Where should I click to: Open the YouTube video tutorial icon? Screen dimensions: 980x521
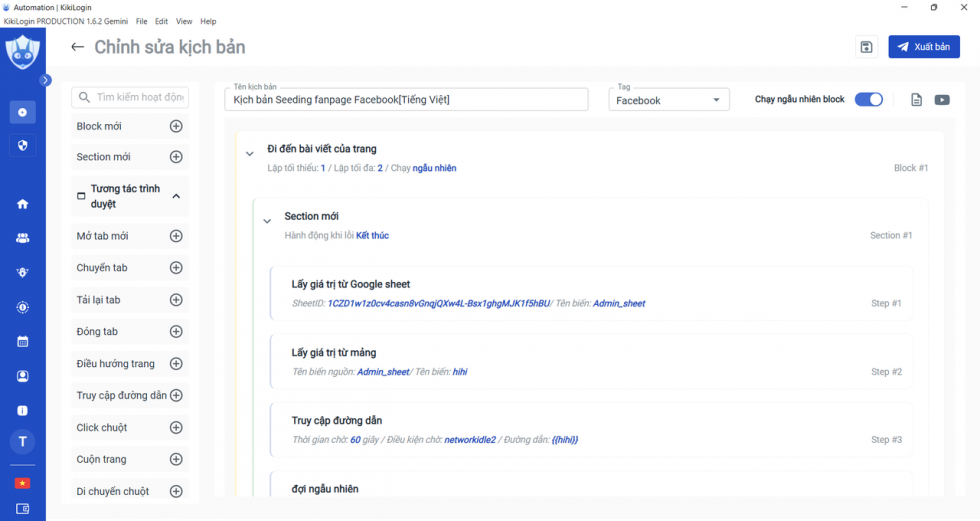tap(942, 100)
